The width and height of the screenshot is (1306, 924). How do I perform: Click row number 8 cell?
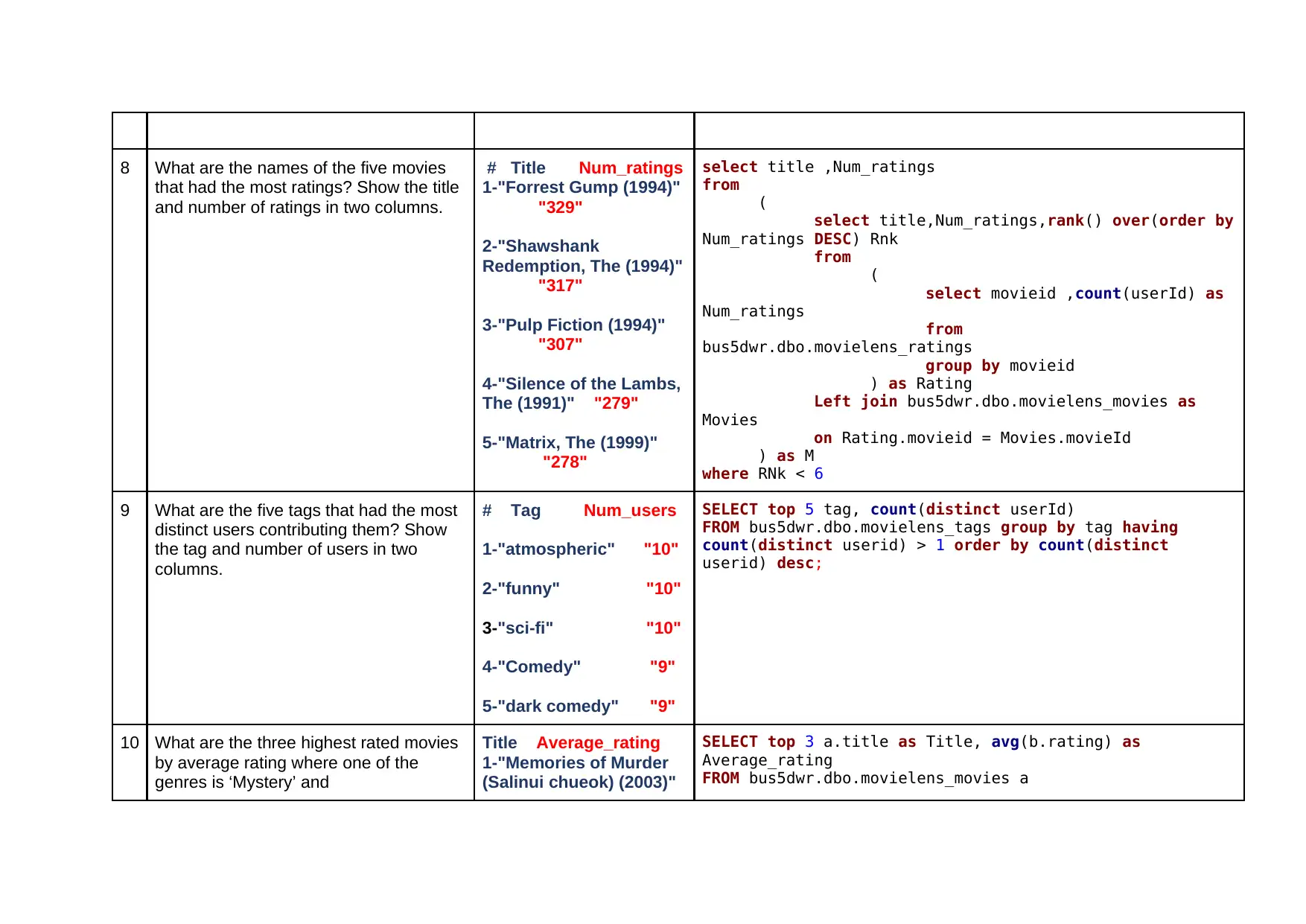coord(130,320)
